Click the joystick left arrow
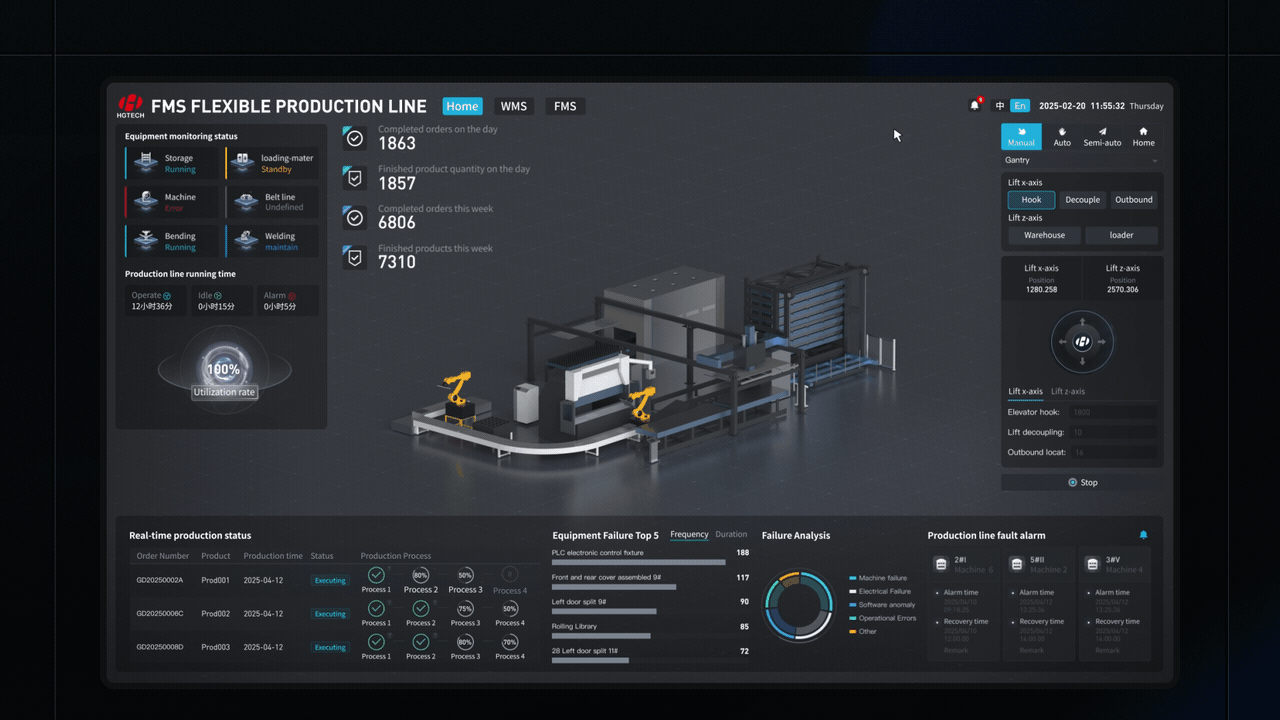Viewport: 1280px width, 720px height. (1063, 342)
